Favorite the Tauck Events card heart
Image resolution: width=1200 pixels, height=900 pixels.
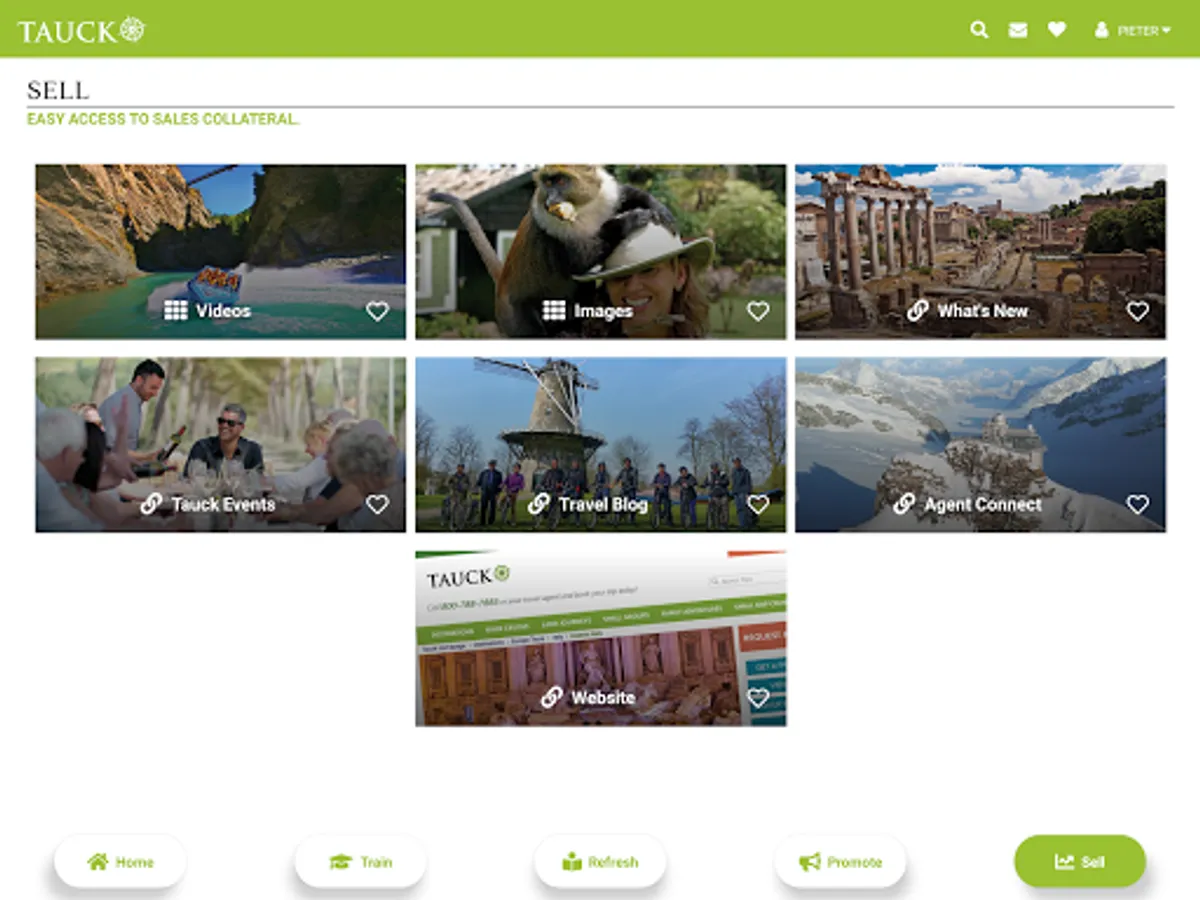[377, 504]
